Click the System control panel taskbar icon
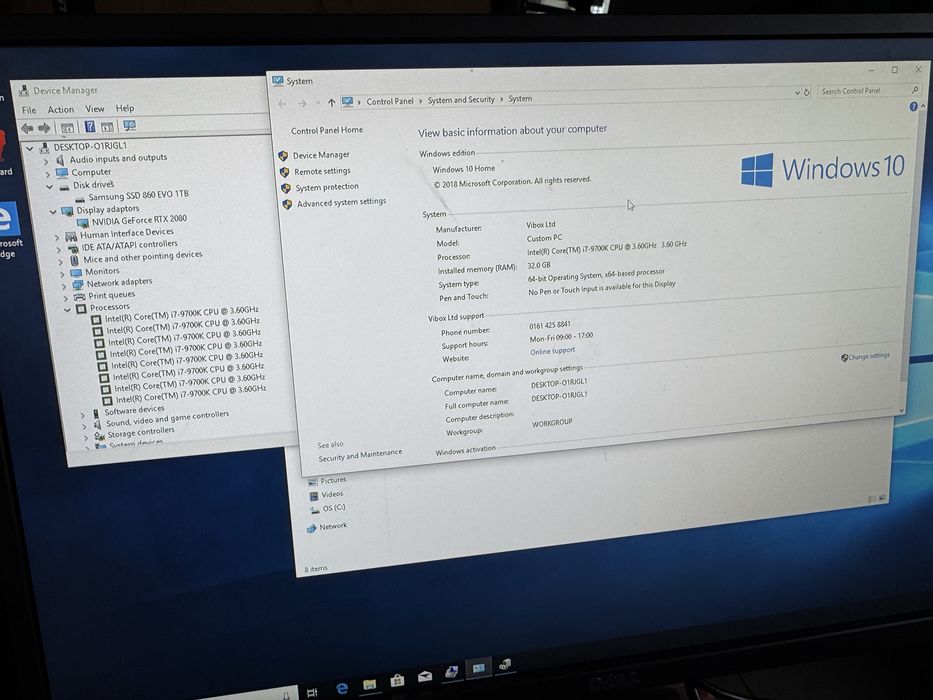The image size is (933, 700). [478, 668]
